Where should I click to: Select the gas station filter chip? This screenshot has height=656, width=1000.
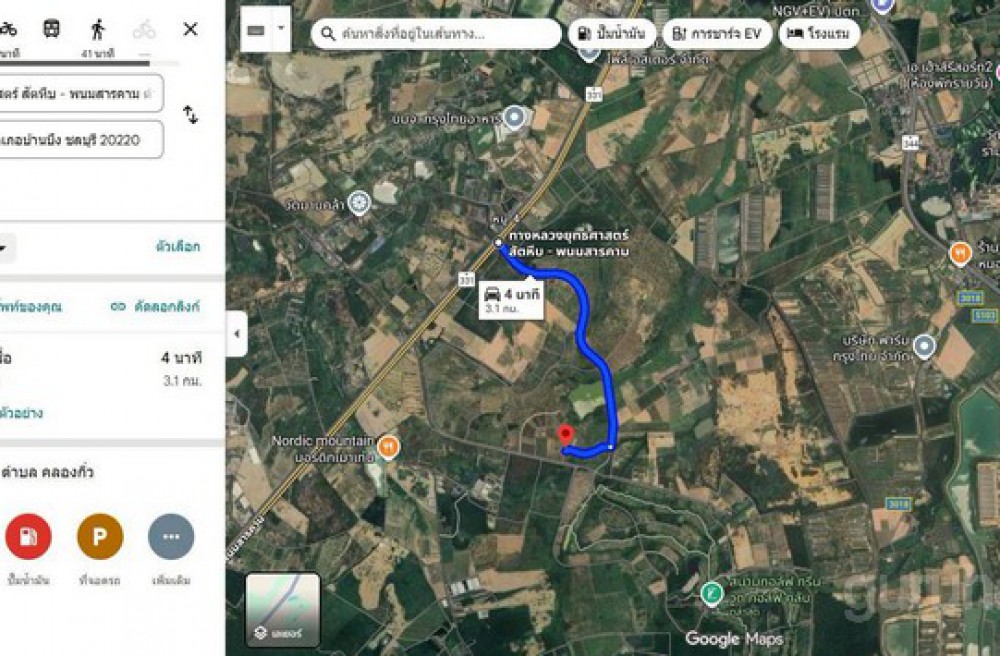coord(612,33)
